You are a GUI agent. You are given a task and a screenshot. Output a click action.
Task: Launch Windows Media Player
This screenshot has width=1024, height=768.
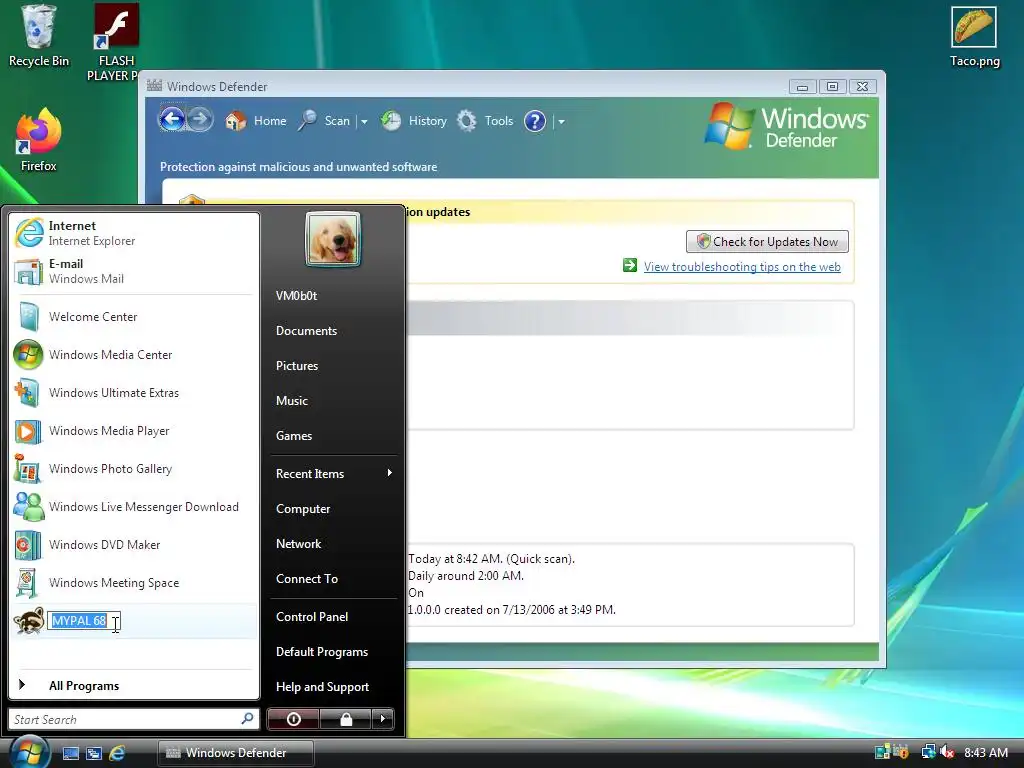point(134,431)
